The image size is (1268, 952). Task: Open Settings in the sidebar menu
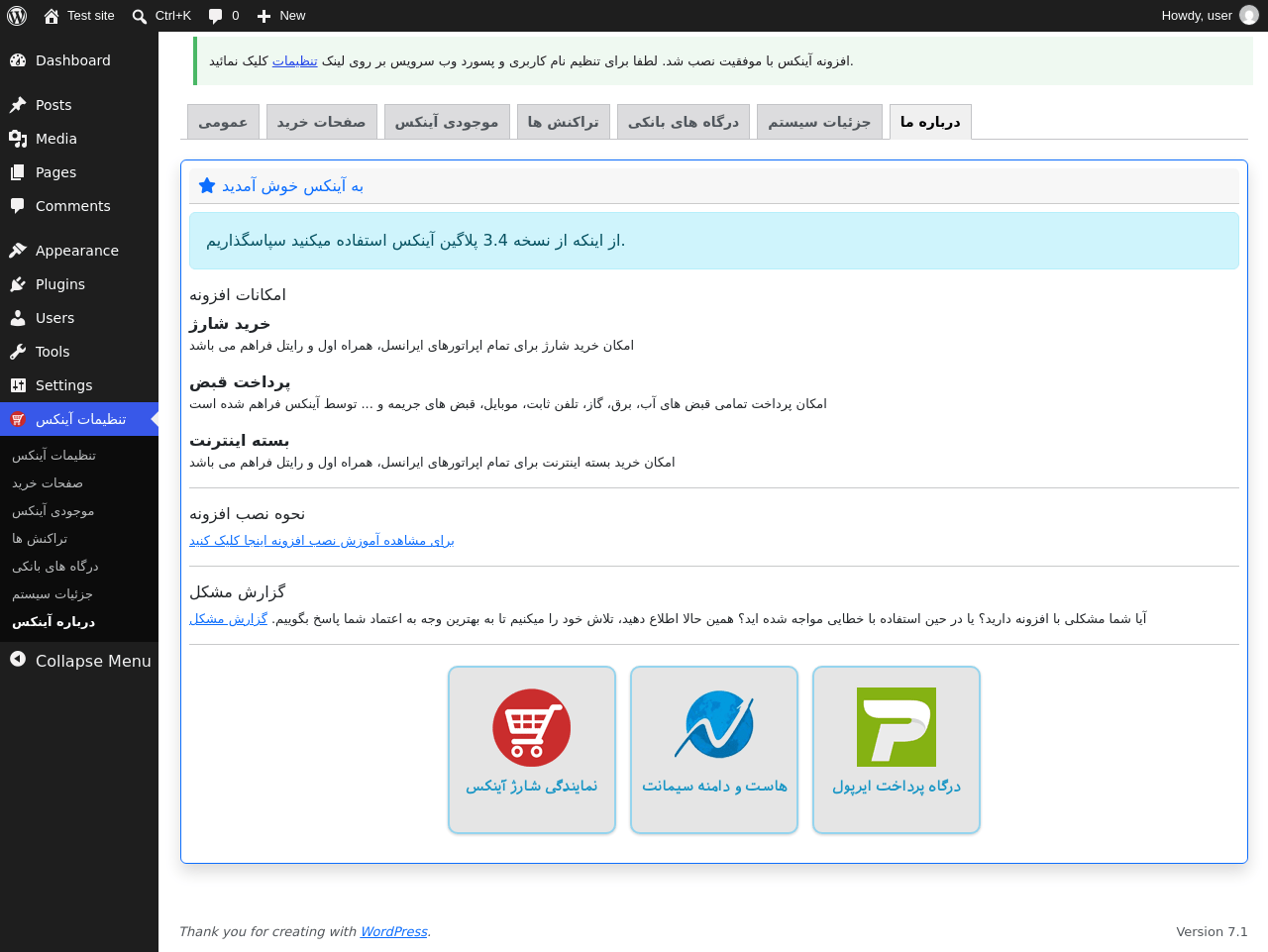coord(79,385)
